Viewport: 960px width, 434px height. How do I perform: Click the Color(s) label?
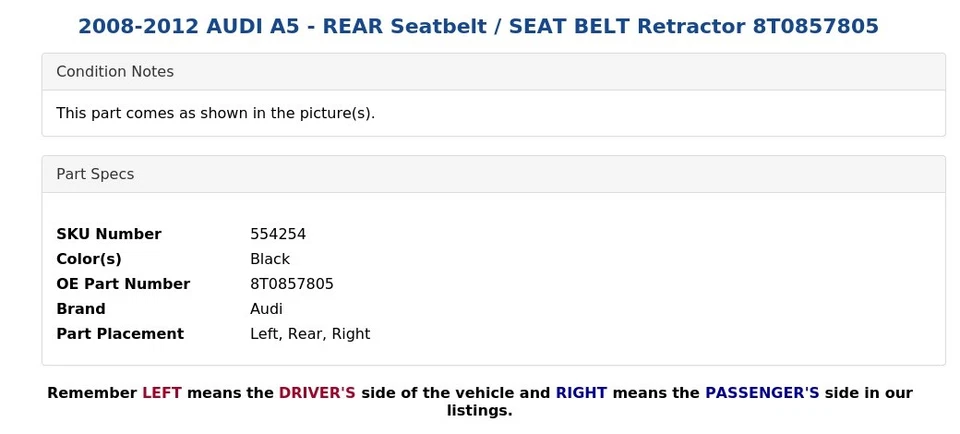(x=89, y=259)
